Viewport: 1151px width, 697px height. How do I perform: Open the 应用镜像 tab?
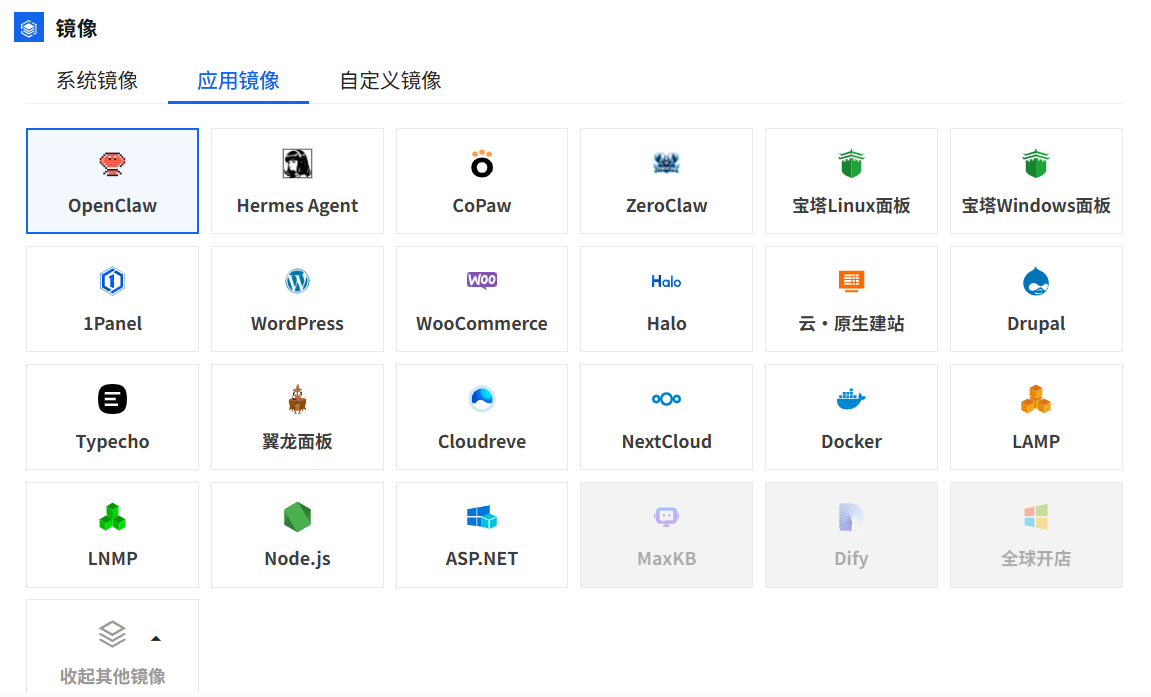(x=239, y=81)
